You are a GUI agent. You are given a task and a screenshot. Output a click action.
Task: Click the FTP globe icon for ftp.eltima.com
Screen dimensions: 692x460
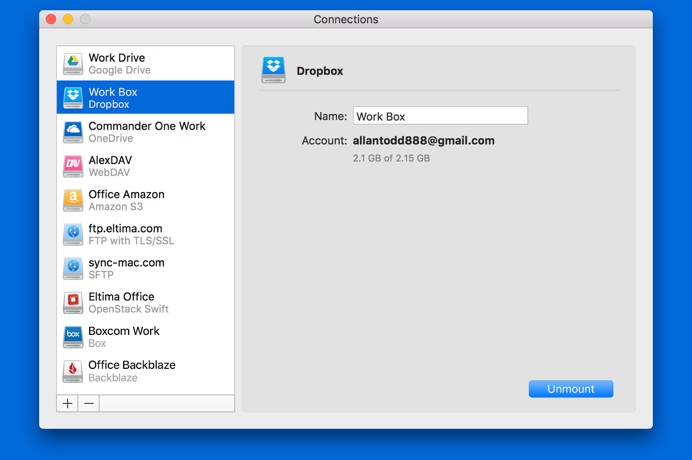coord(73,234)
